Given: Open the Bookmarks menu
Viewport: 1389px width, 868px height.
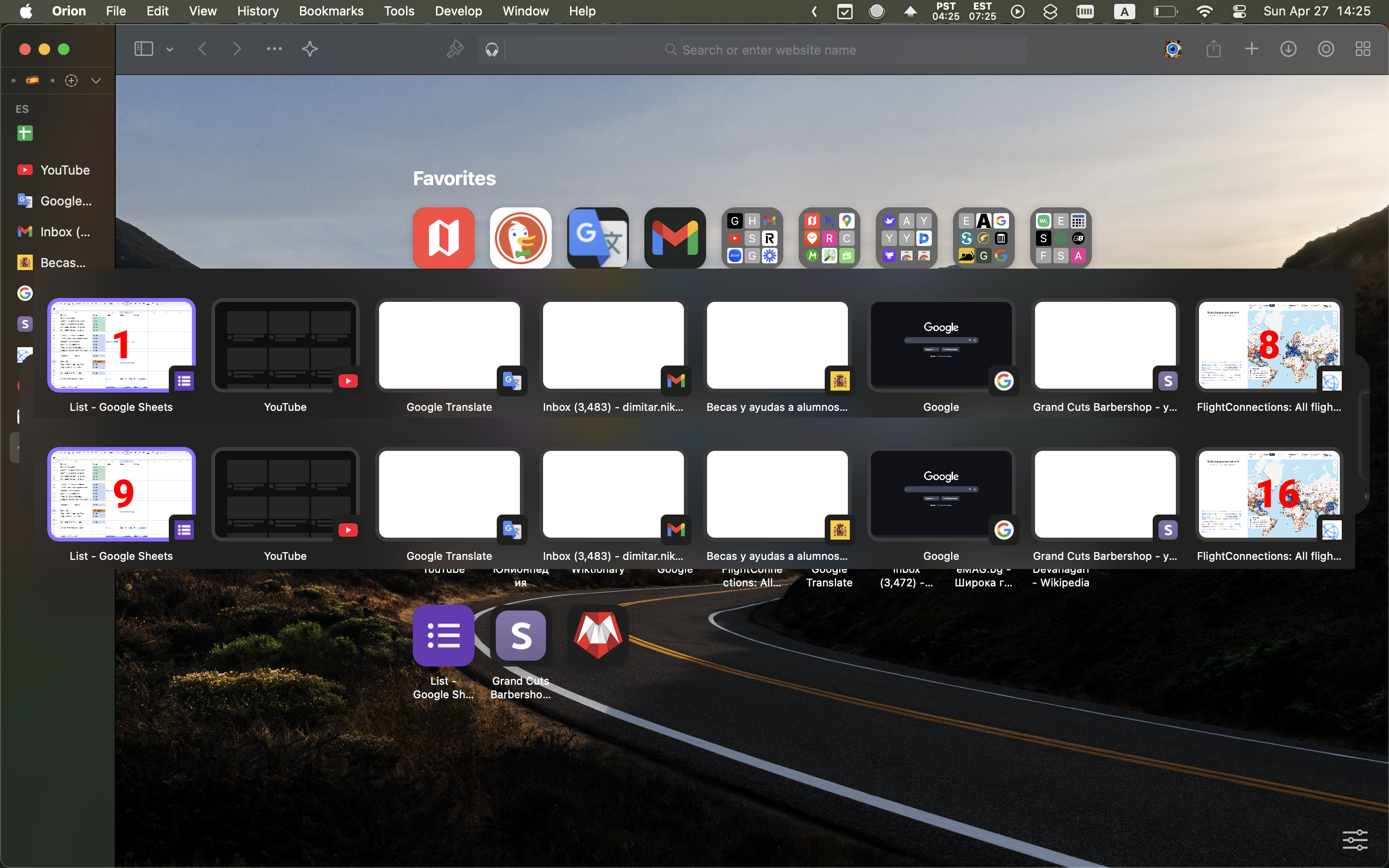Looking at the screenshot, I should 330,11.
